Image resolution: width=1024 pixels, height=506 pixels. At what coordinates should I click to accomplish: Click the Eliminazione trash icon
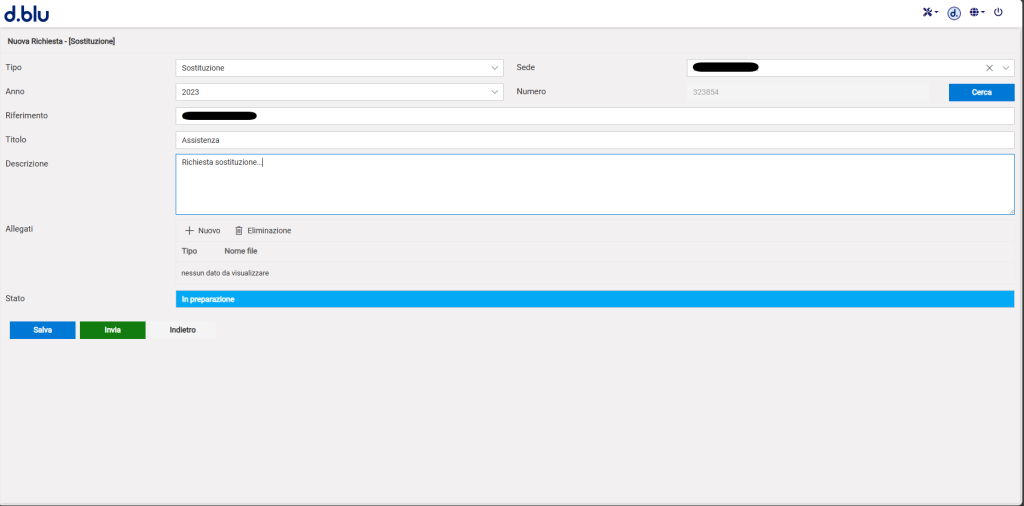[239, 230]
